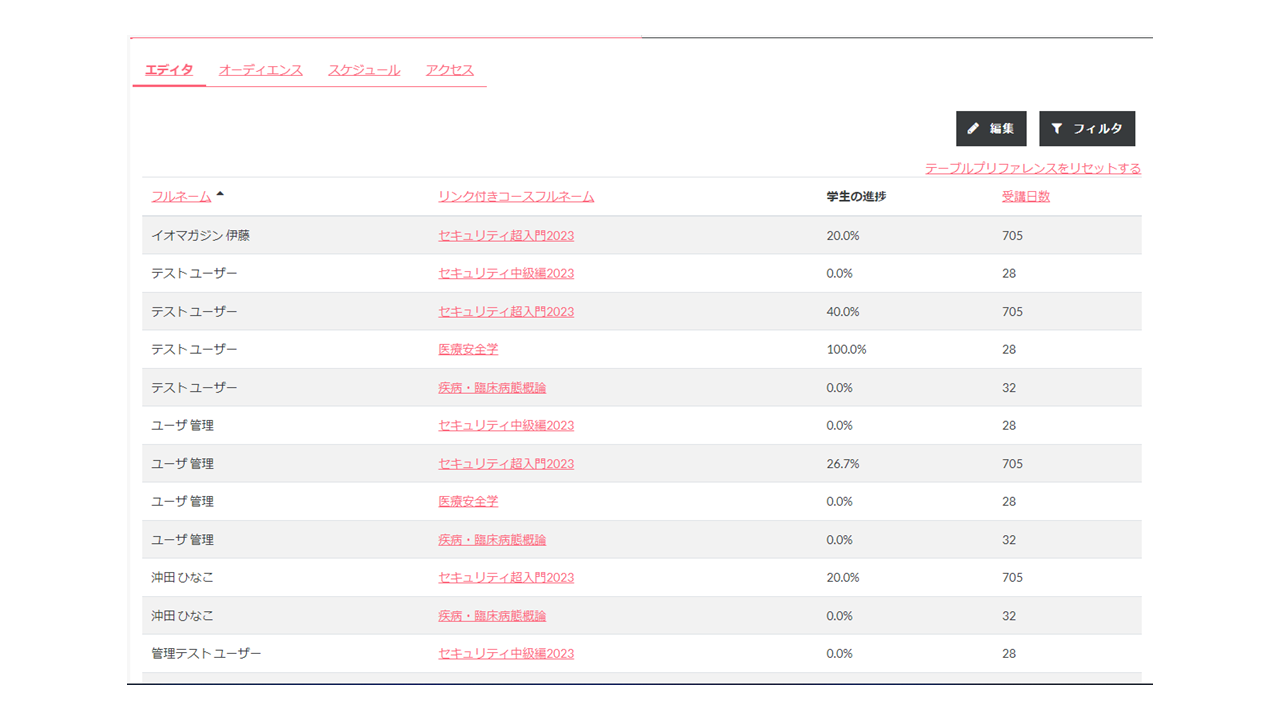Open セキュリティ超入門2023 link for 沖田 ひなこ
The height and width of the screenshot is (720, 1280).
pyautogui.click(x=506, y=578)
